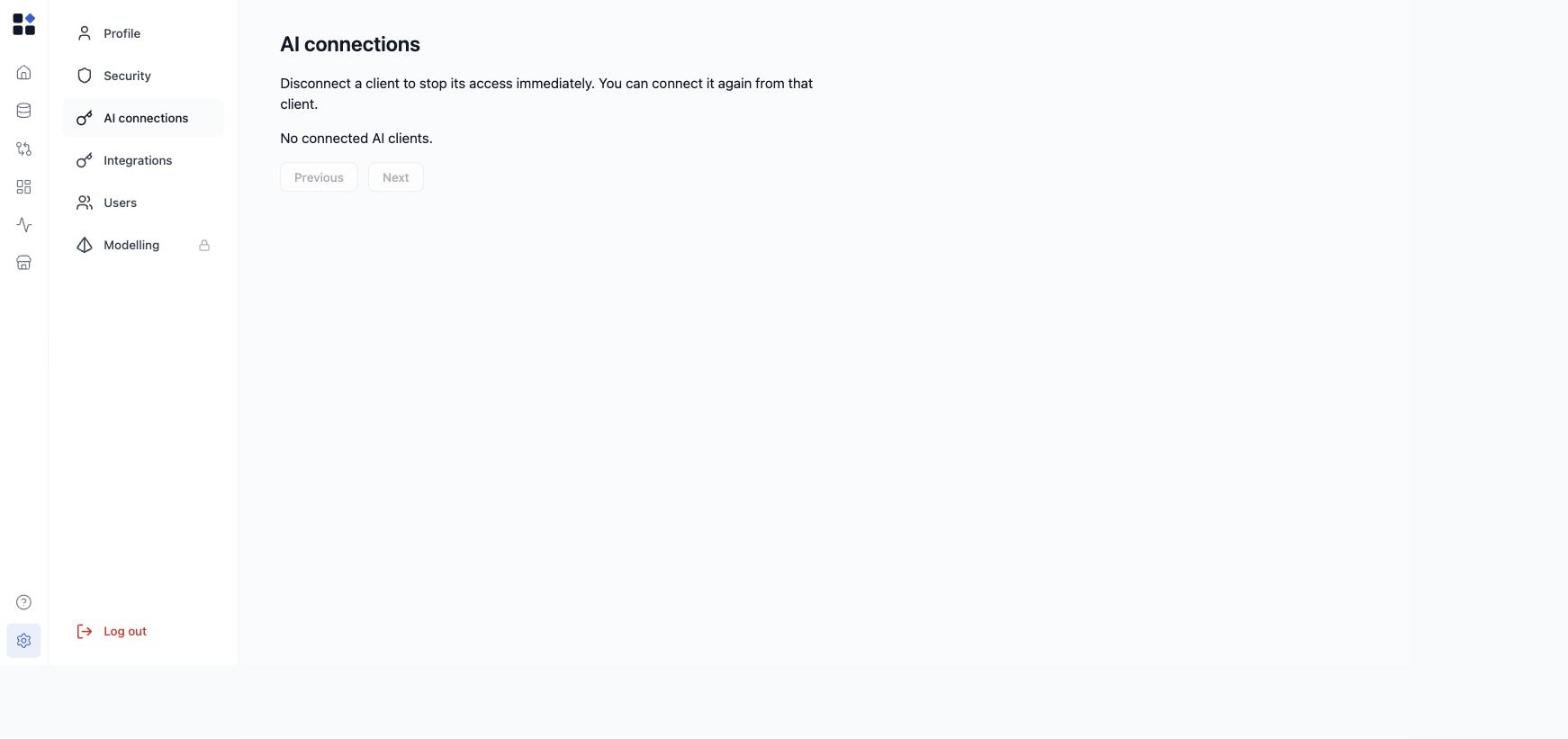This screenshot has height=739, width=1568.
Task: Open the database icon in left rail
Action: click(x=24, y=111)
